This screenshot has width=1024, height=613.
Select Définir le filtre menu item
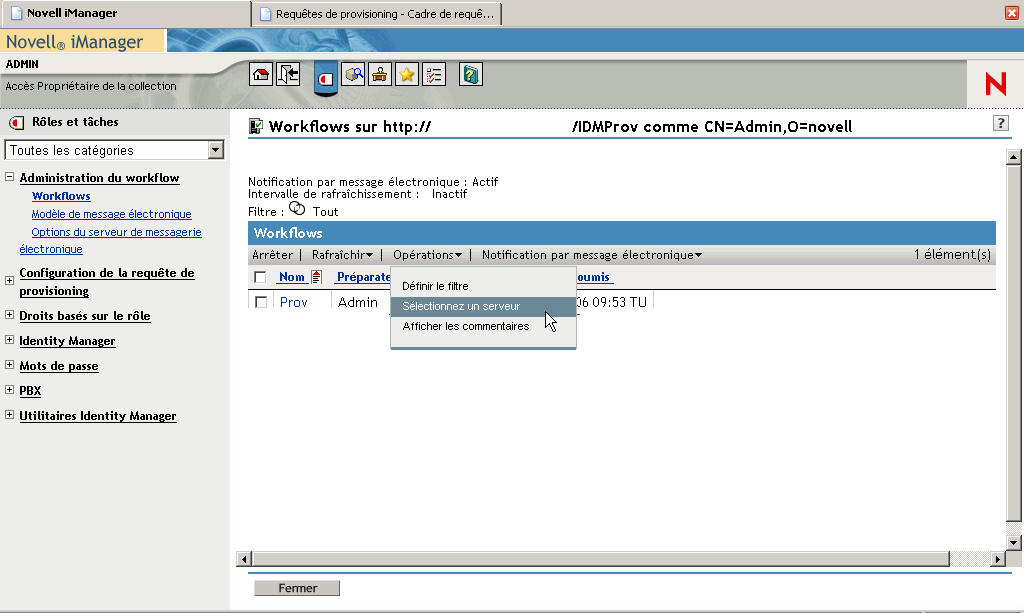pos(483,286)
